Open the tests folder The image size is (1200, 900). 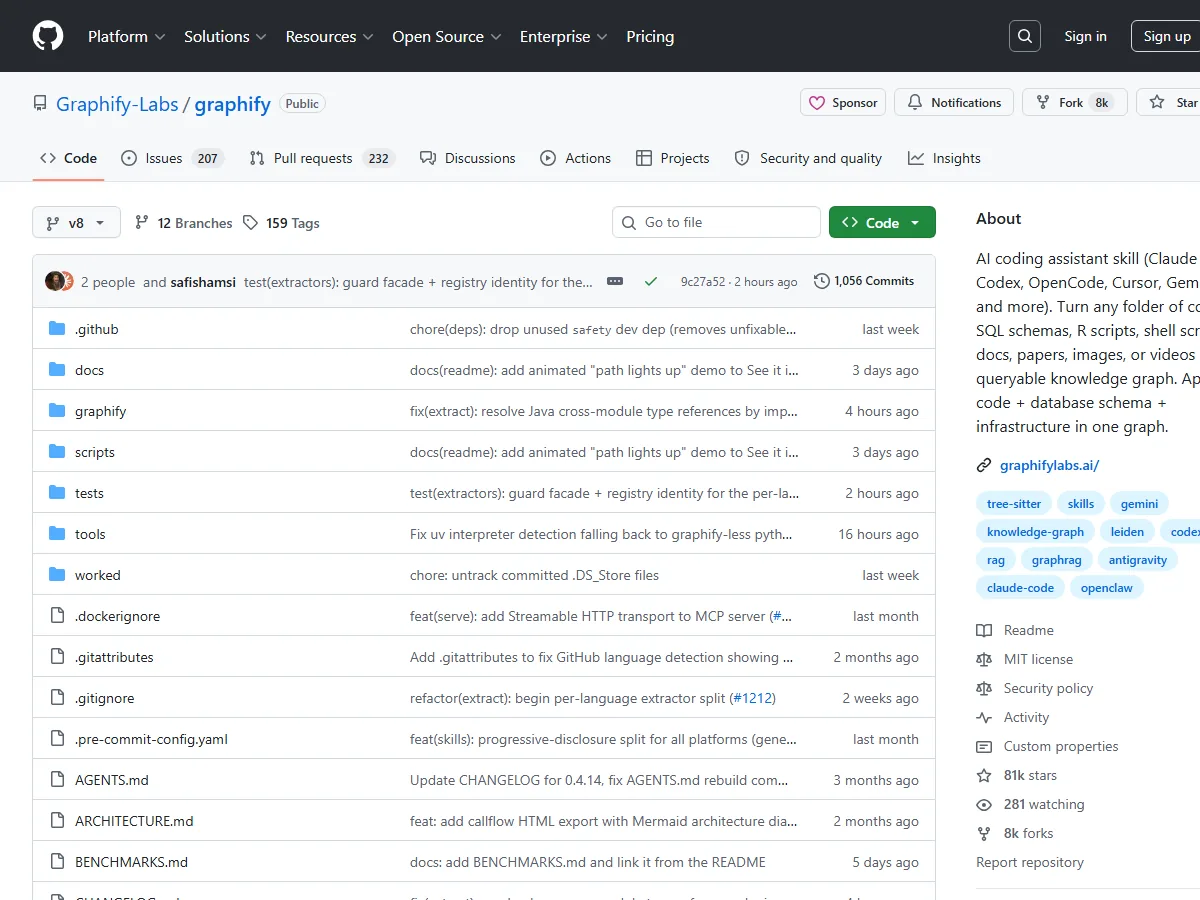tap(89, 493)
